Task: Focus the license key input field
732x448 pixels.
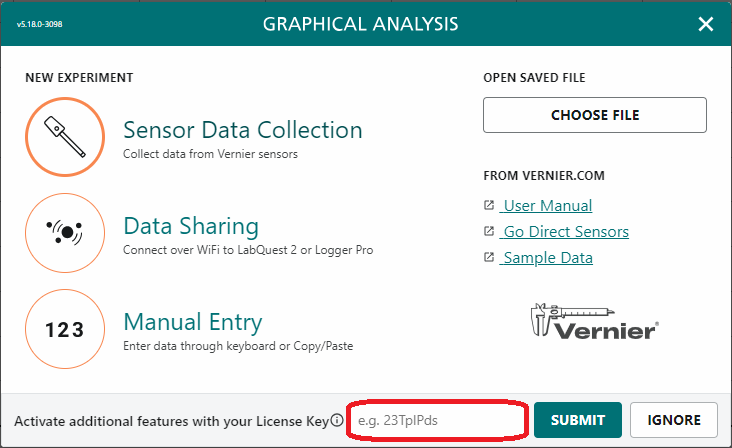Action: (437, 420)
